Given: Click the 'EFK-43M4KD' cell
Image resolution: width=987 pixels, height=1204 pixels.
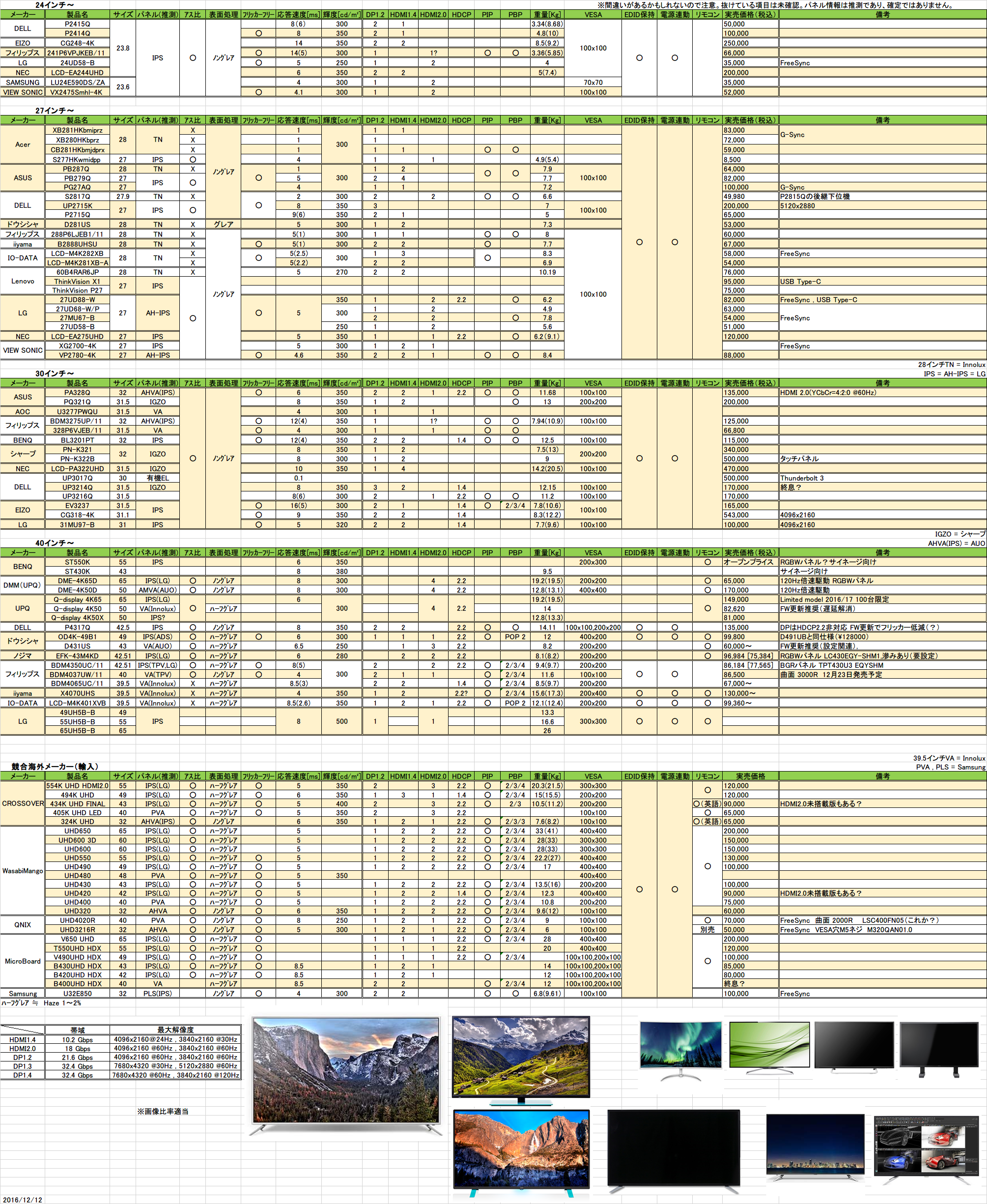Looking at the screenshot, I should click(77, 656).
